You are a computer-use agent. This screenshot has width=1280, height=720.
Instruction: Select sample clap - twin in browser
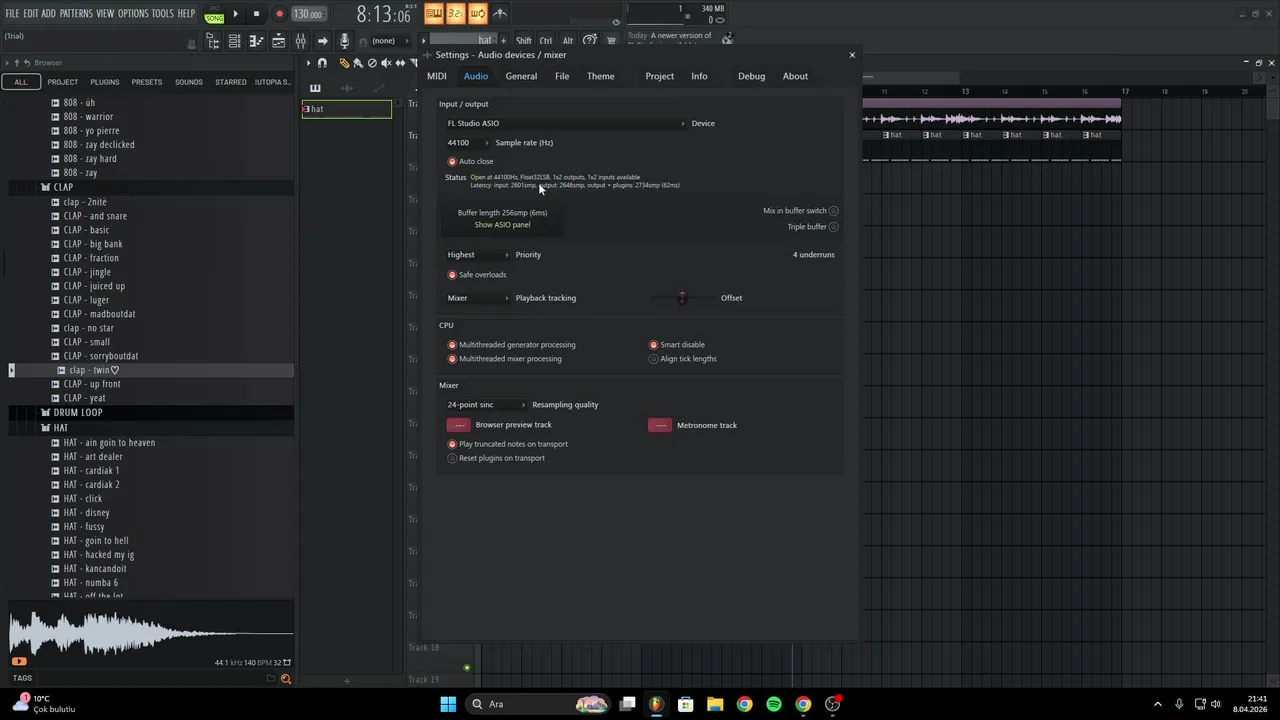[94, 370]
